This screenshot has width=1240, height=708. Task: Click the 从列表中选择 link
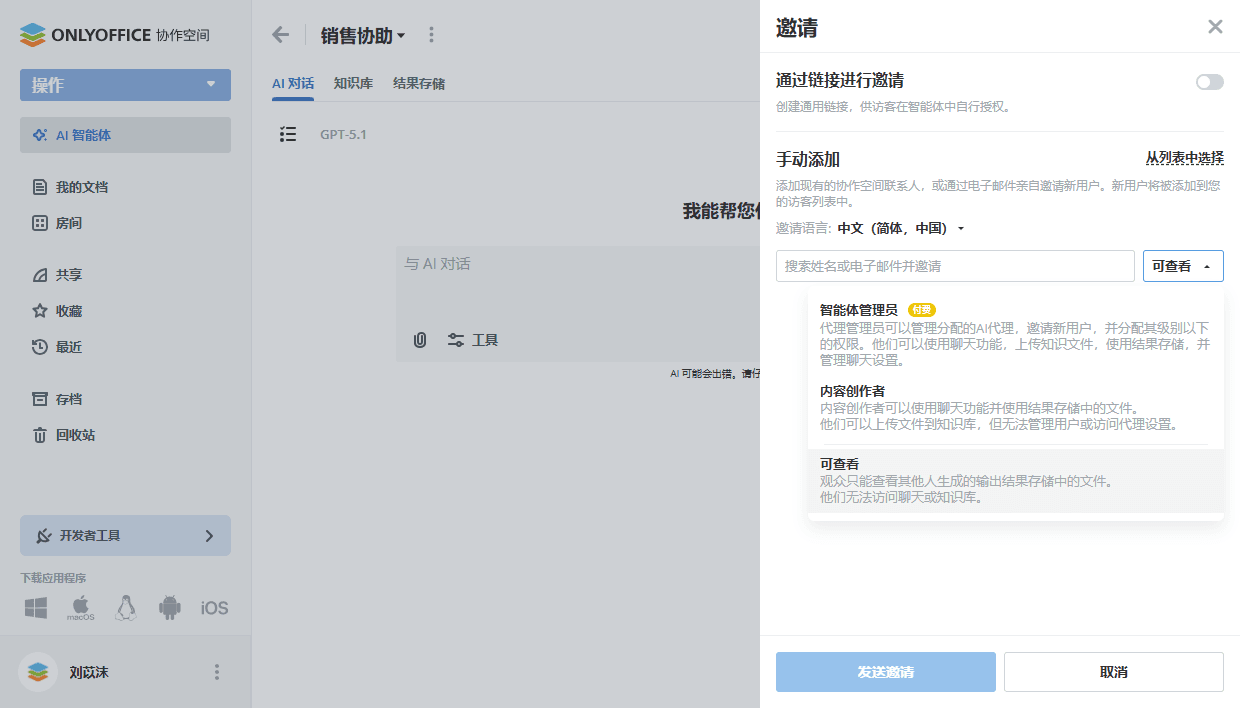click(1184, 158)
